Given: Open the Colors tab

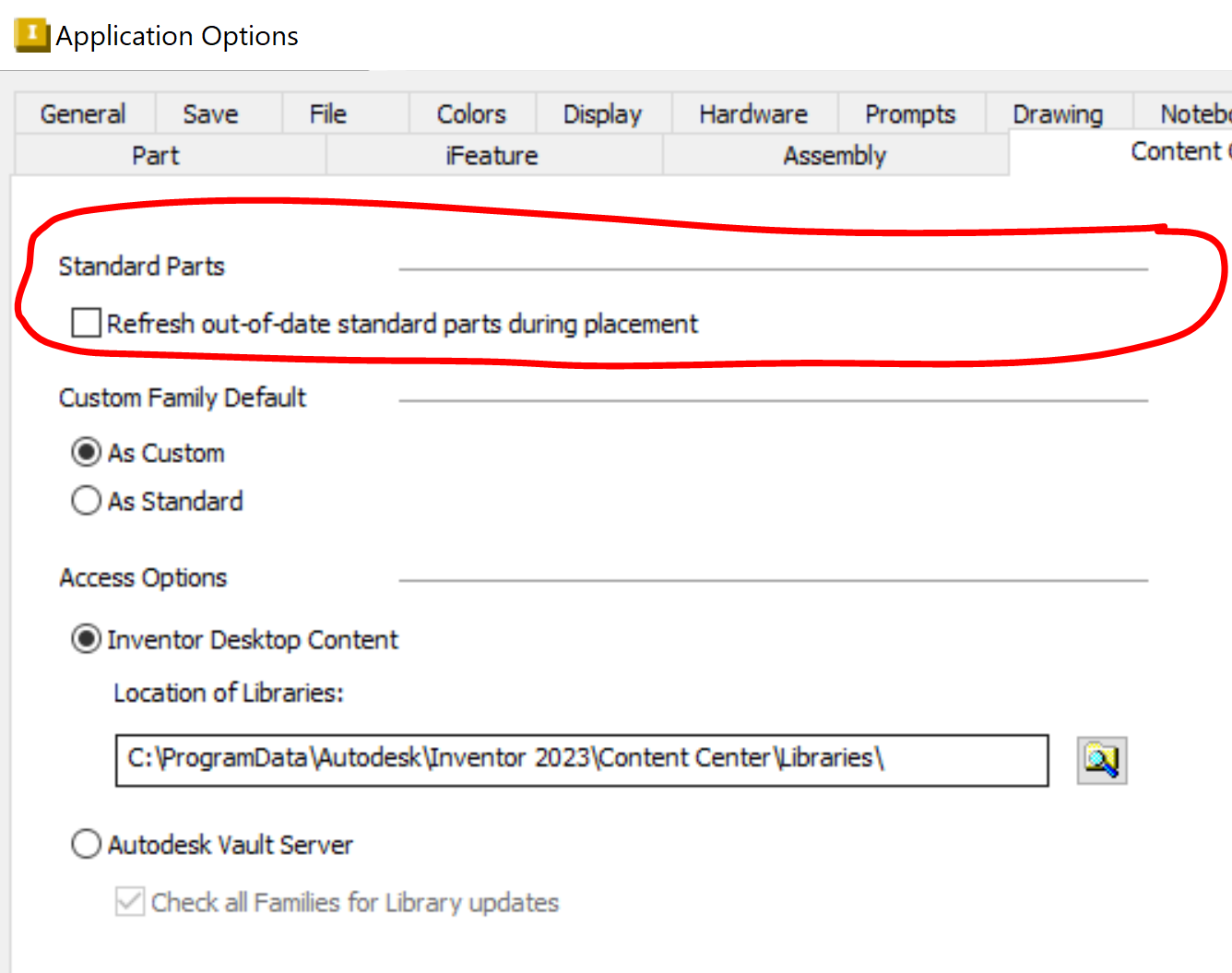Looking at the screenshot, I should (470, 113).
